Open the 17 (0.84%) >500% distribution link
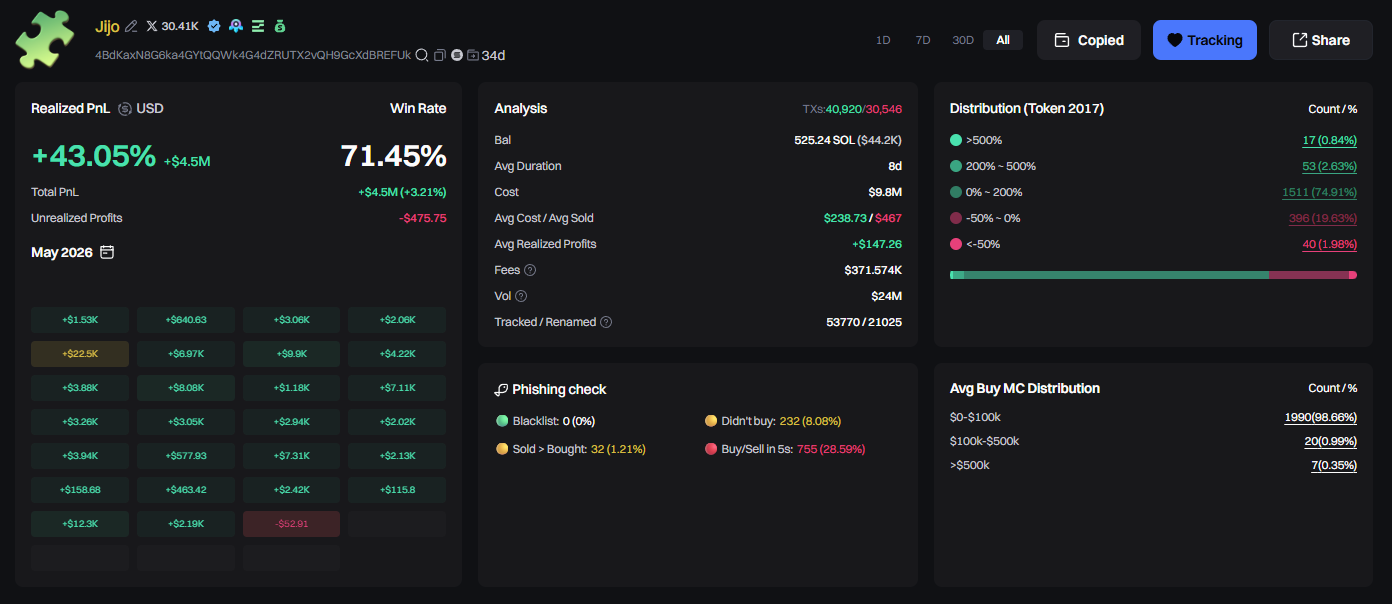 (x=1329, y=140)
